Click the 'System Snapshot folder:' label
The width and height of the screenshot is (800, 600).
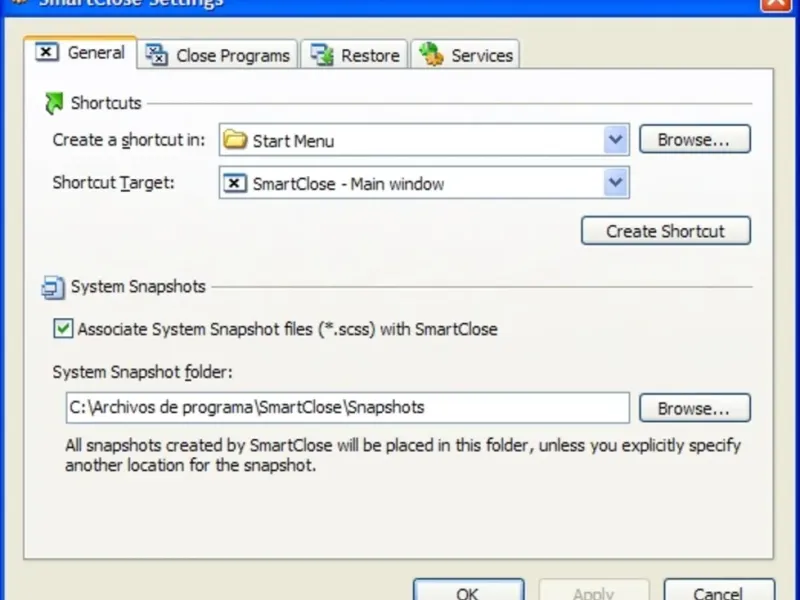142,372
